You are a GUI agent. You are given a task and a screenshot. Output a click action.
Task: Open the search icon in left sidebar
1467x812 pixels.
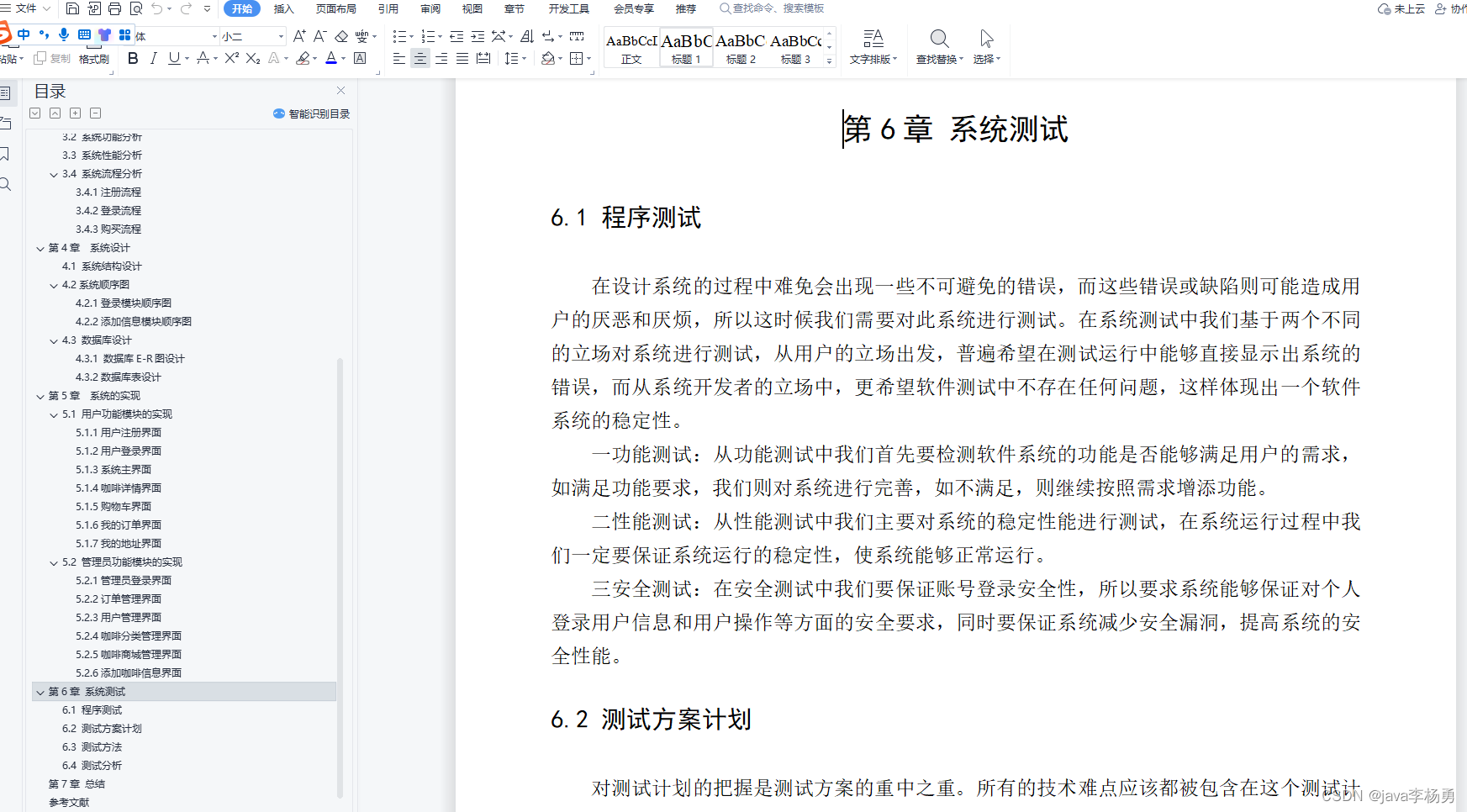(5, 184)
